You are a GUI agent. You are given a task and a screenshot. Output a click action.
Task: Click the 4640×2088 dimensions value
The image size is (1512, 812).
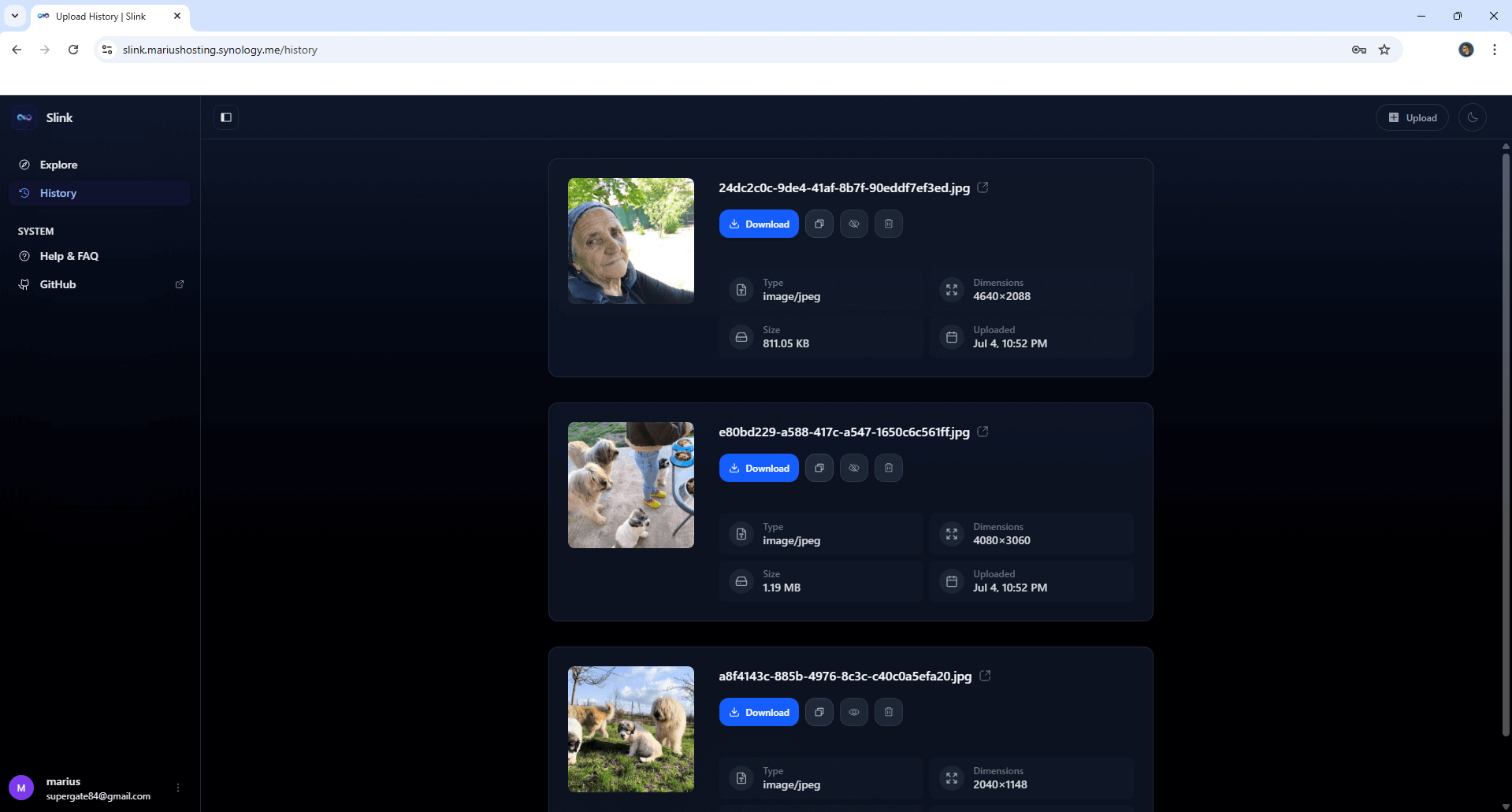coord(1001,297)
